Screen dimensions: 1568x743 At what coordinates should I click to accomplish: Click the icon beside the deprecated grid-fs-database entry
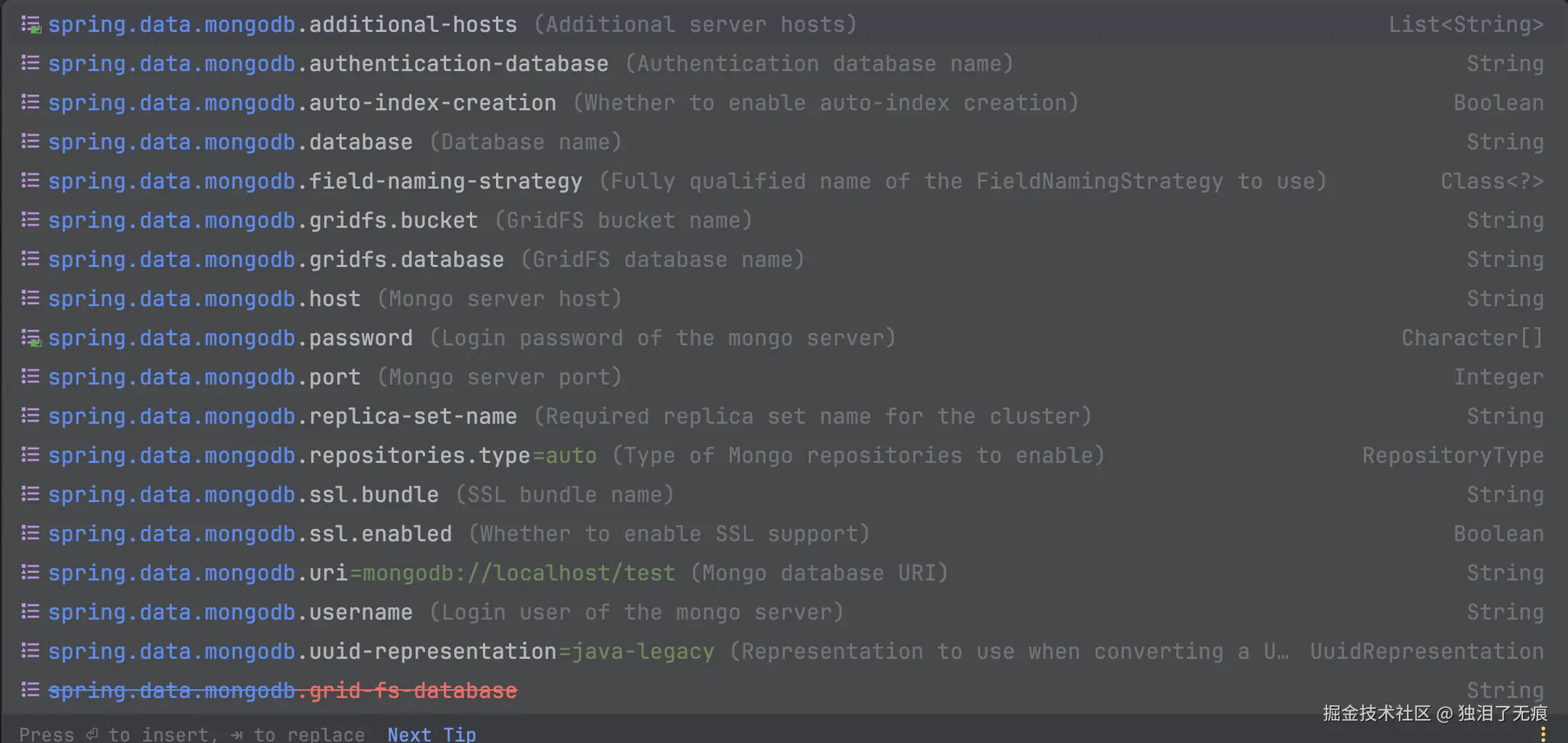point(30,690)
